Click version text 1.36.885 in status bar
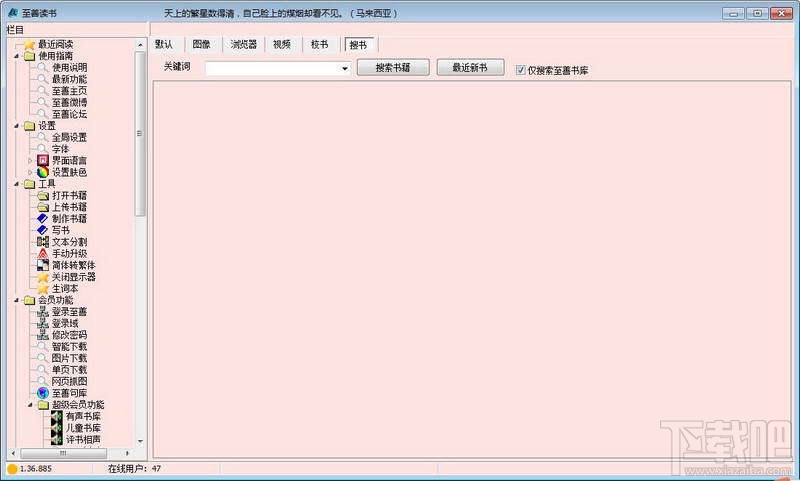The image size is (800, 481). (x=36, y=469)
